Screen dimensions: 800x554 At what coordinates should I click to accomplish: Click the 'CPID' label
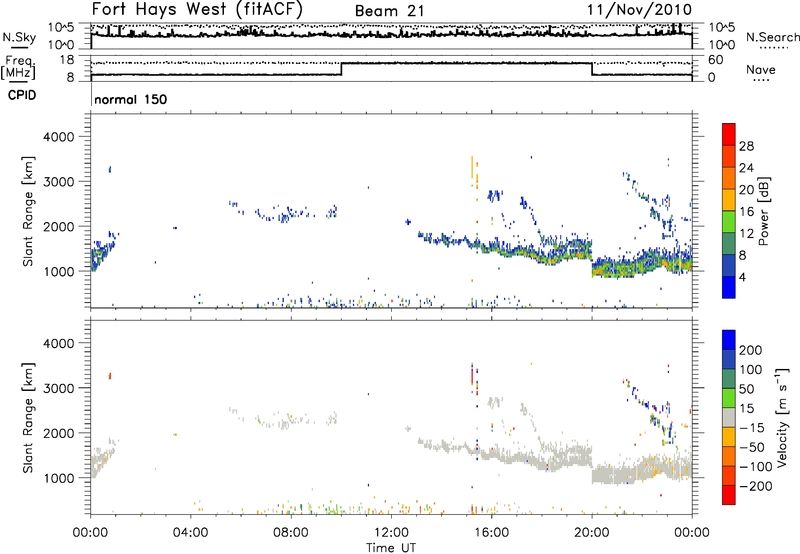(22, 95)
